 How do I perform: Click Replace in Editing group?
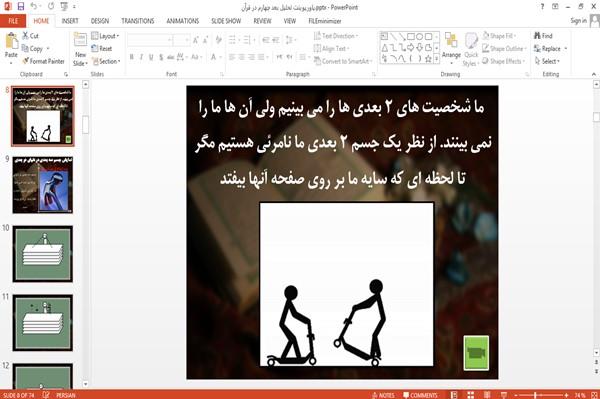pos(550,49)
